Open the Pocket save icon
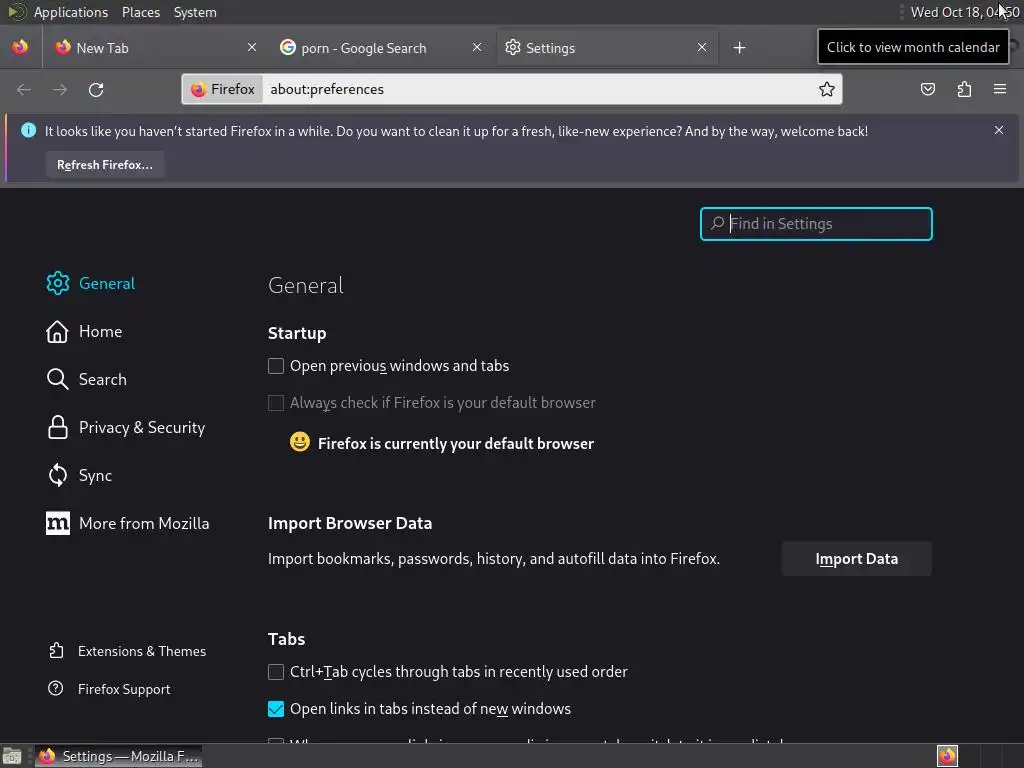 tap(928, 90)
